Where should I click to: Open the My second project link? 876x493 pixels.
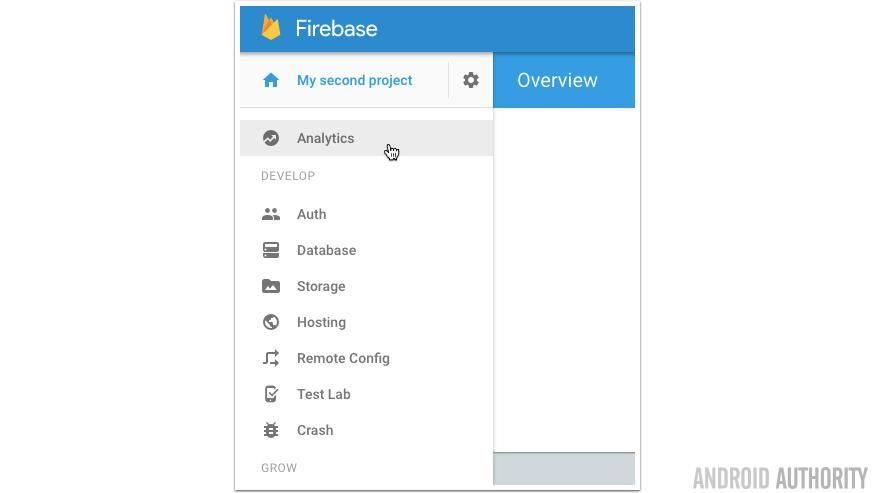click(354, 80)
